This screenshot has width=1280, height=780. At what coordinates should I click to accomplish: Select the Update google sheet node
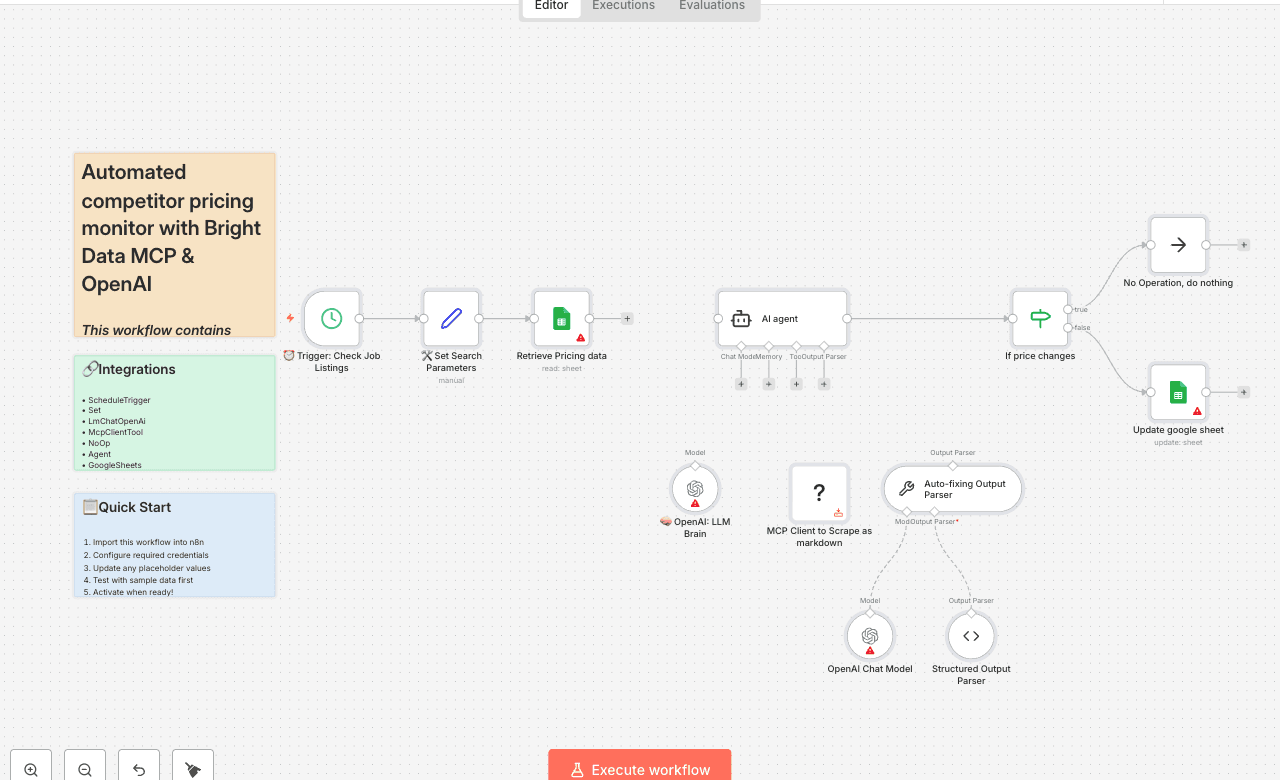tap(1178, 391)
